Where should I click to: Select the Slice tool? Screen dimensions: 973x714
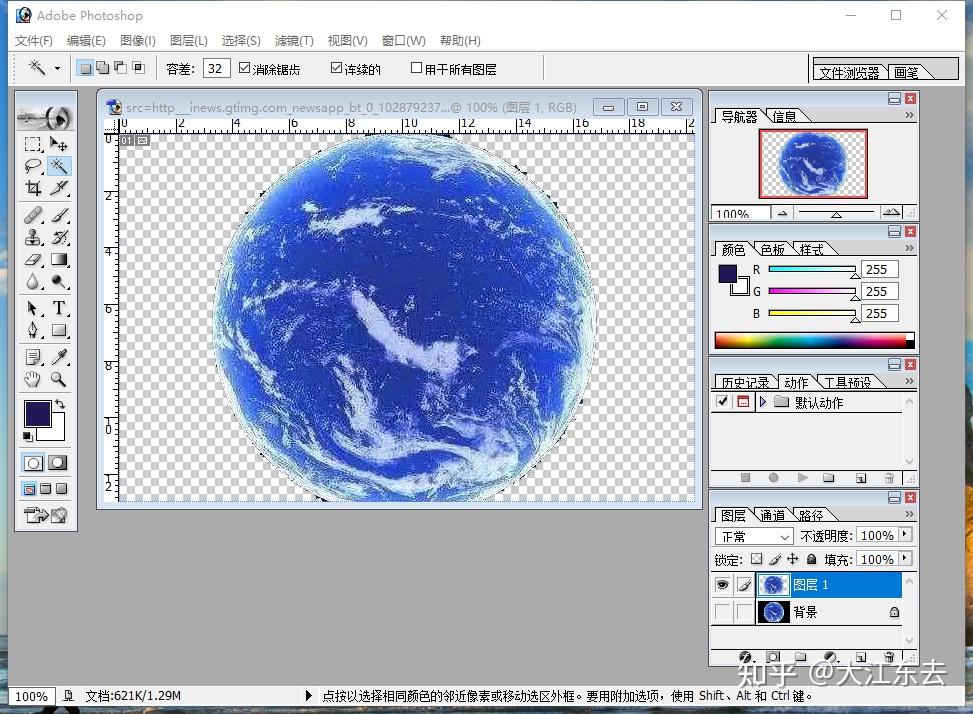59,187
